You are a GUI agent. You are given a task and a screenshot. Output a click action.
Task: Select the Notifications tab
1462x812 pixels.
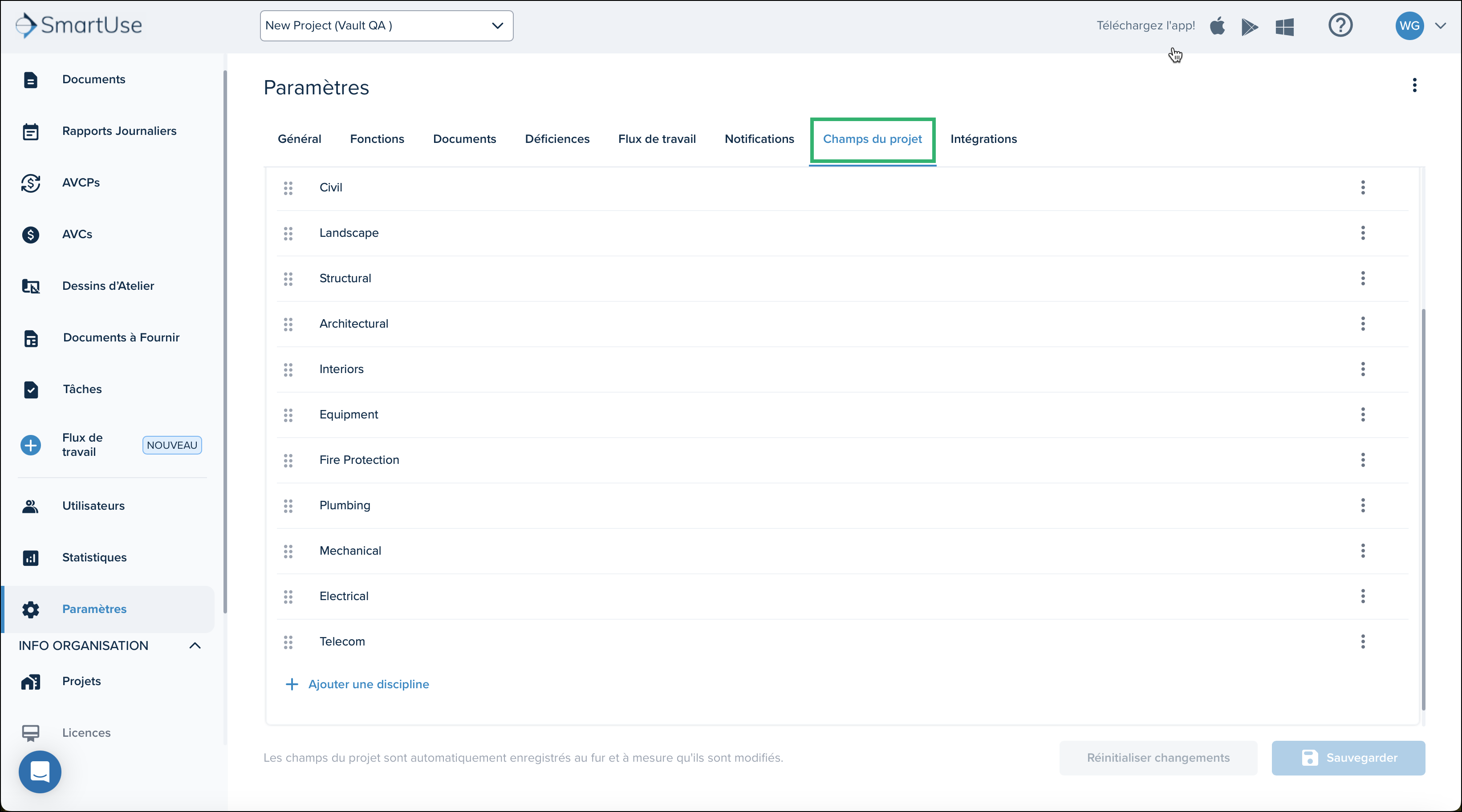(759, 139)
